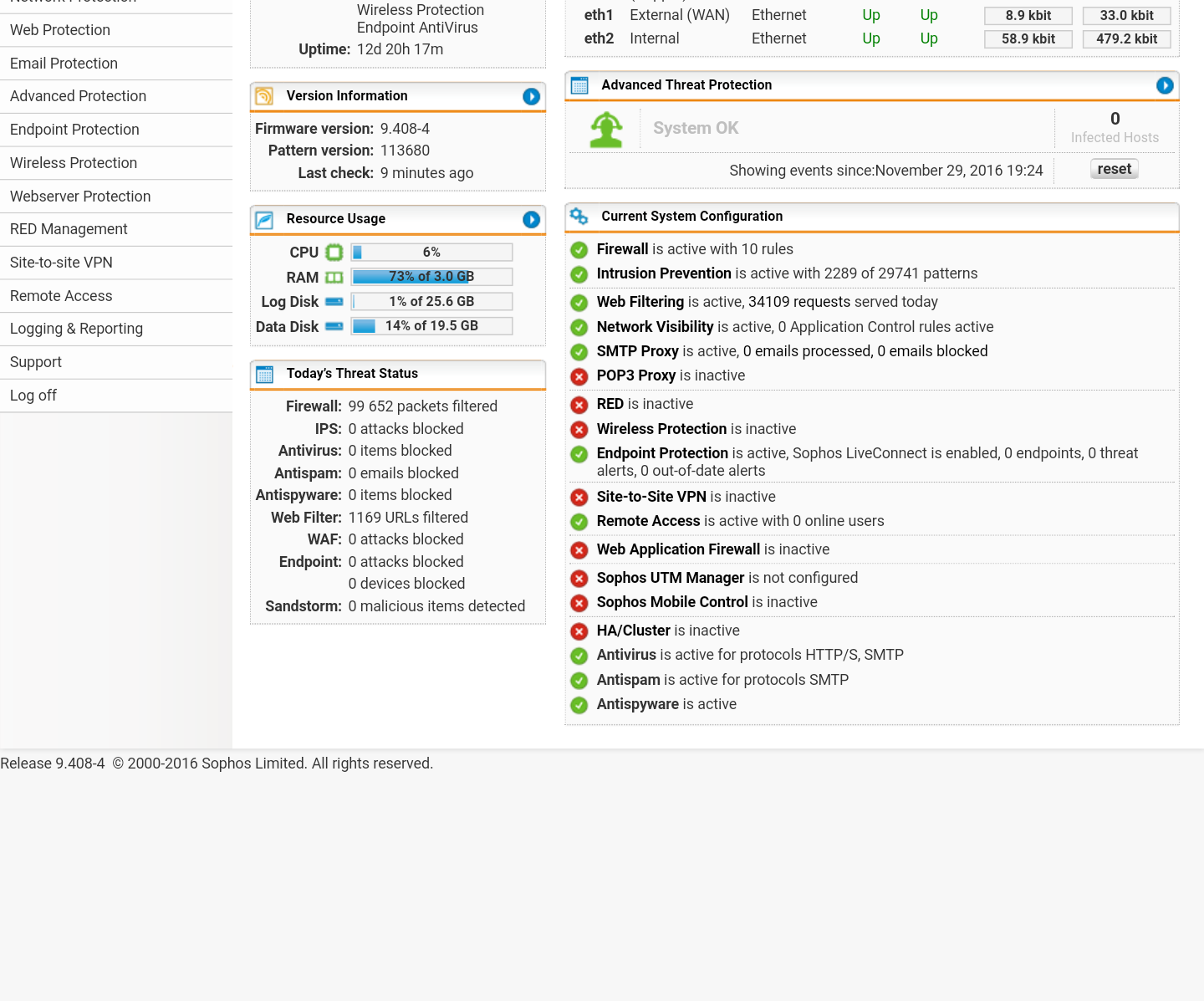Click the Resource Usage panel icon
1204x1001 pixels.
pos(264,219)
